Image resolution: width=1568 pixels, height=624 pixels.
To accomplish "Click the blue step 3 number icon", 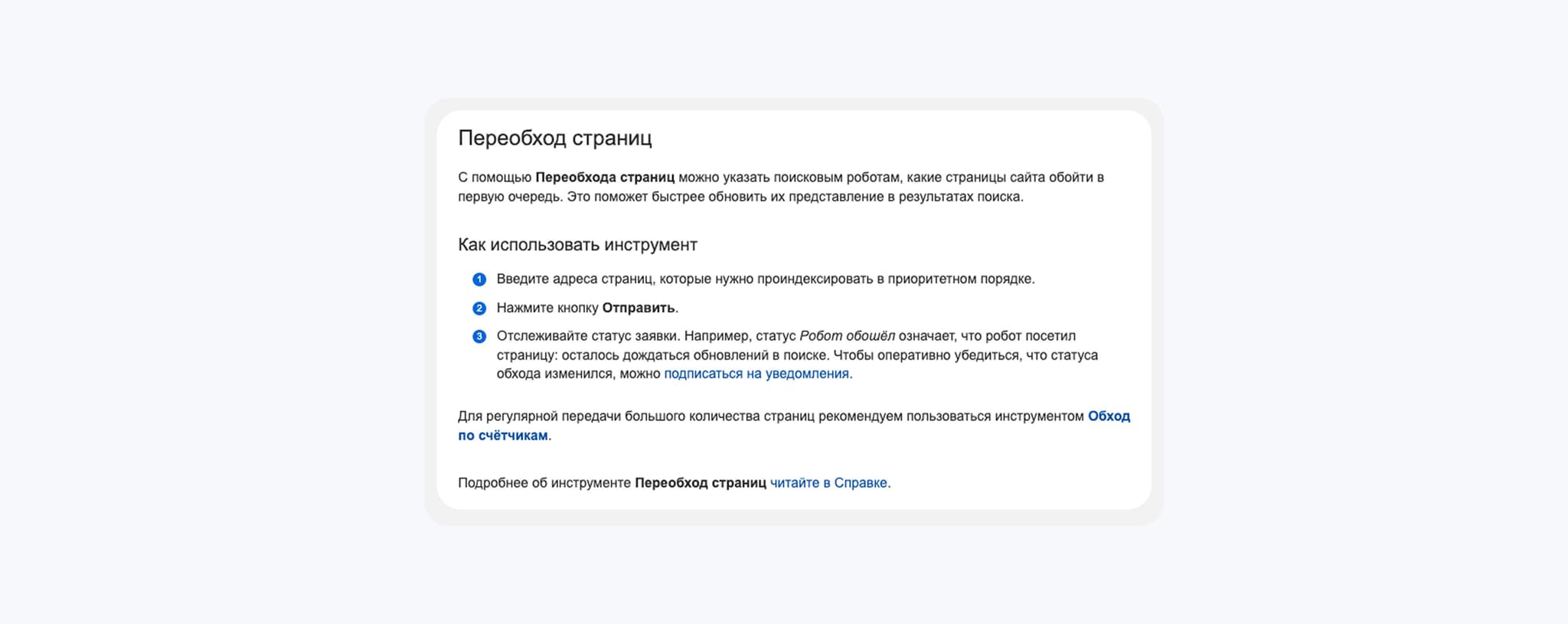I will (479, 337).
